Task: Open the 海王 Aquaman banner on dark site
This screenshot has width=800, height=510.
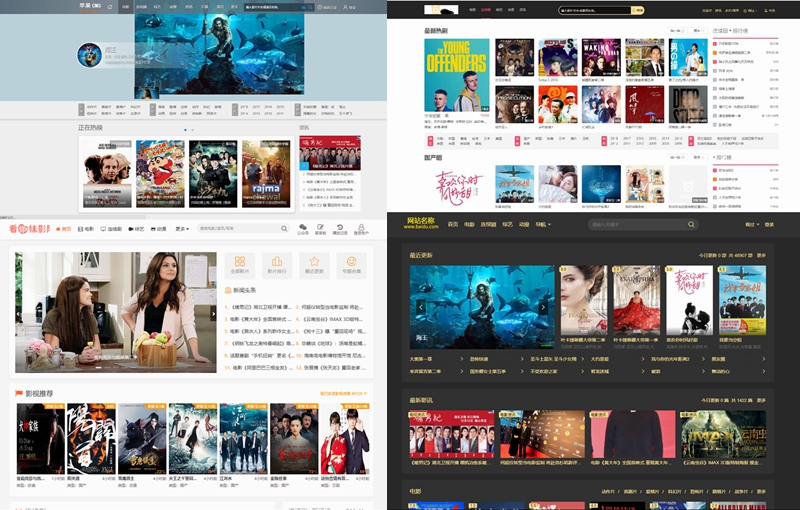Action: tap(482, 307)
